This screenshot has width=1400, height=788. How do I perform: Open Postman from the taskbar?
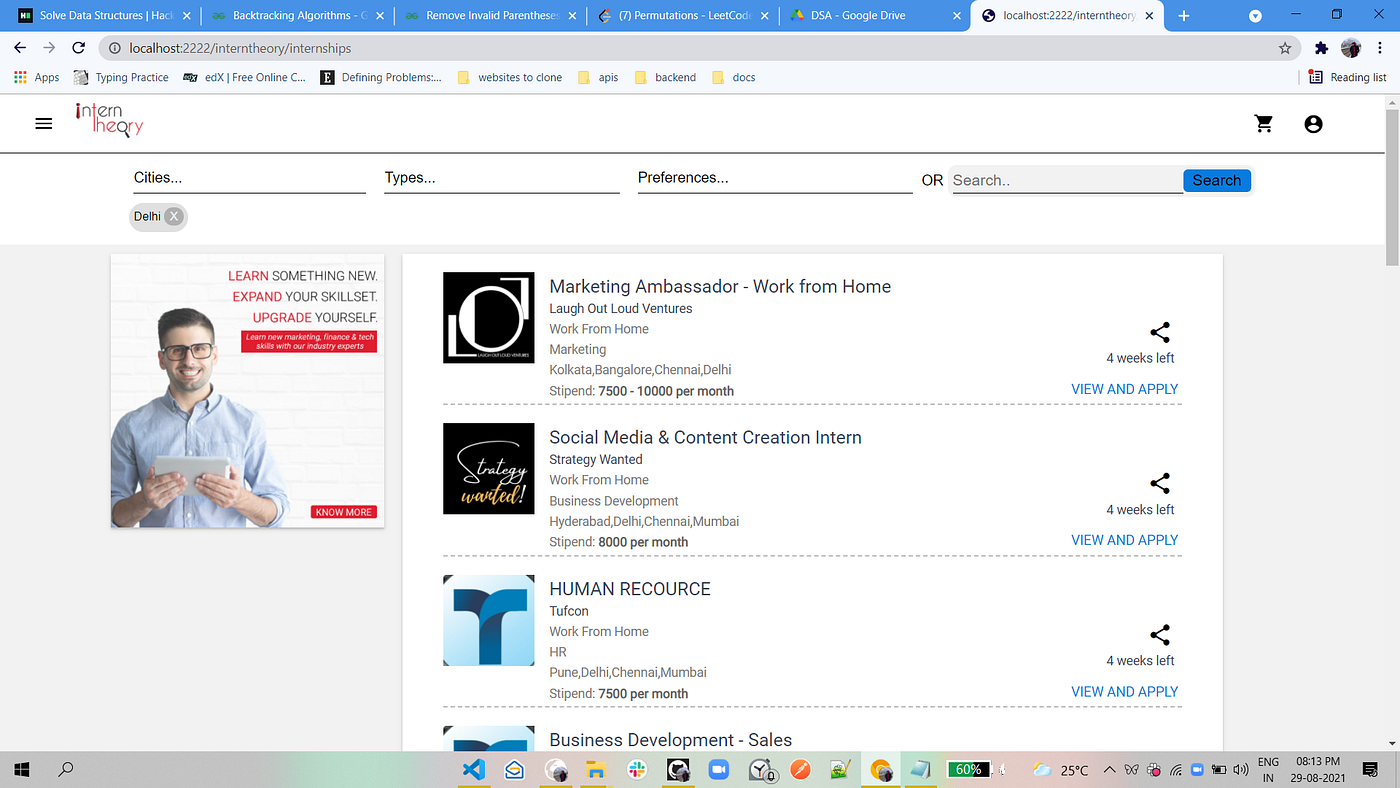[x=800, y=769]
